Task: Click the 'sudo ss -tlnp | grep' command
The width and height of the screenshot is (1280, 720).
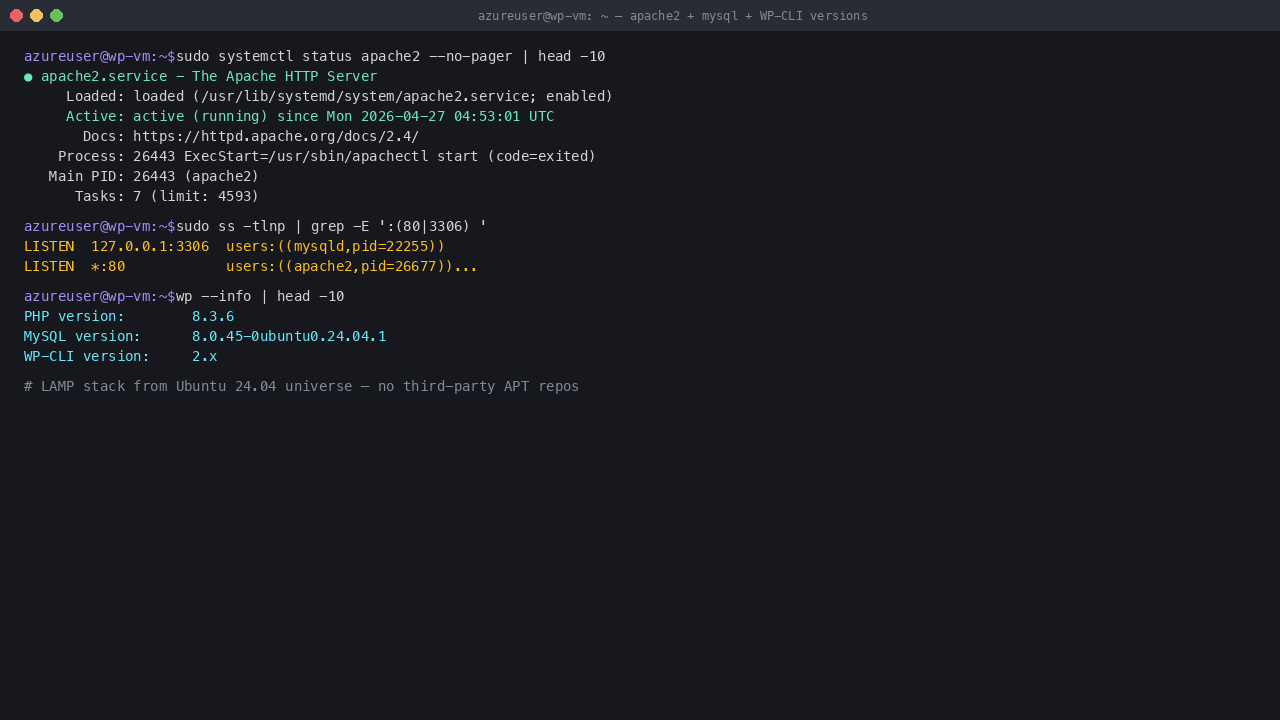Action: tap(332, 226)
